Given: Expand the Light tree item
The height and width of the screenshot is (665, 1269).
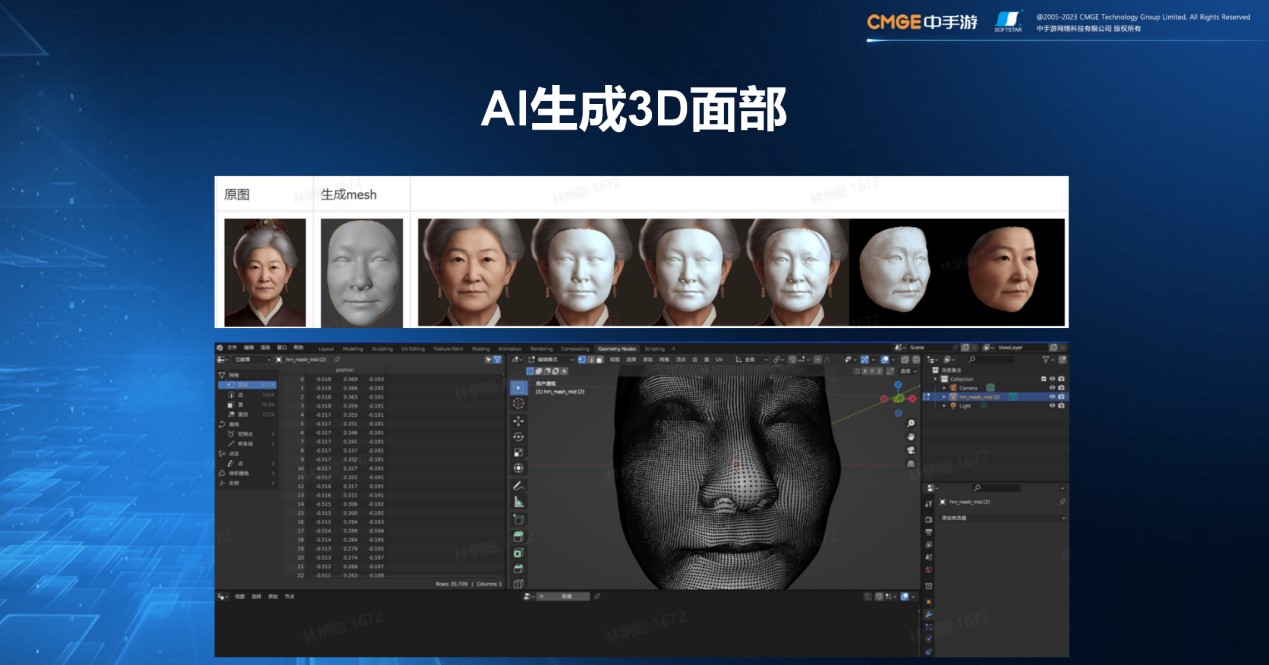Looking at the screenshot, I should click(x=944, y=406).
